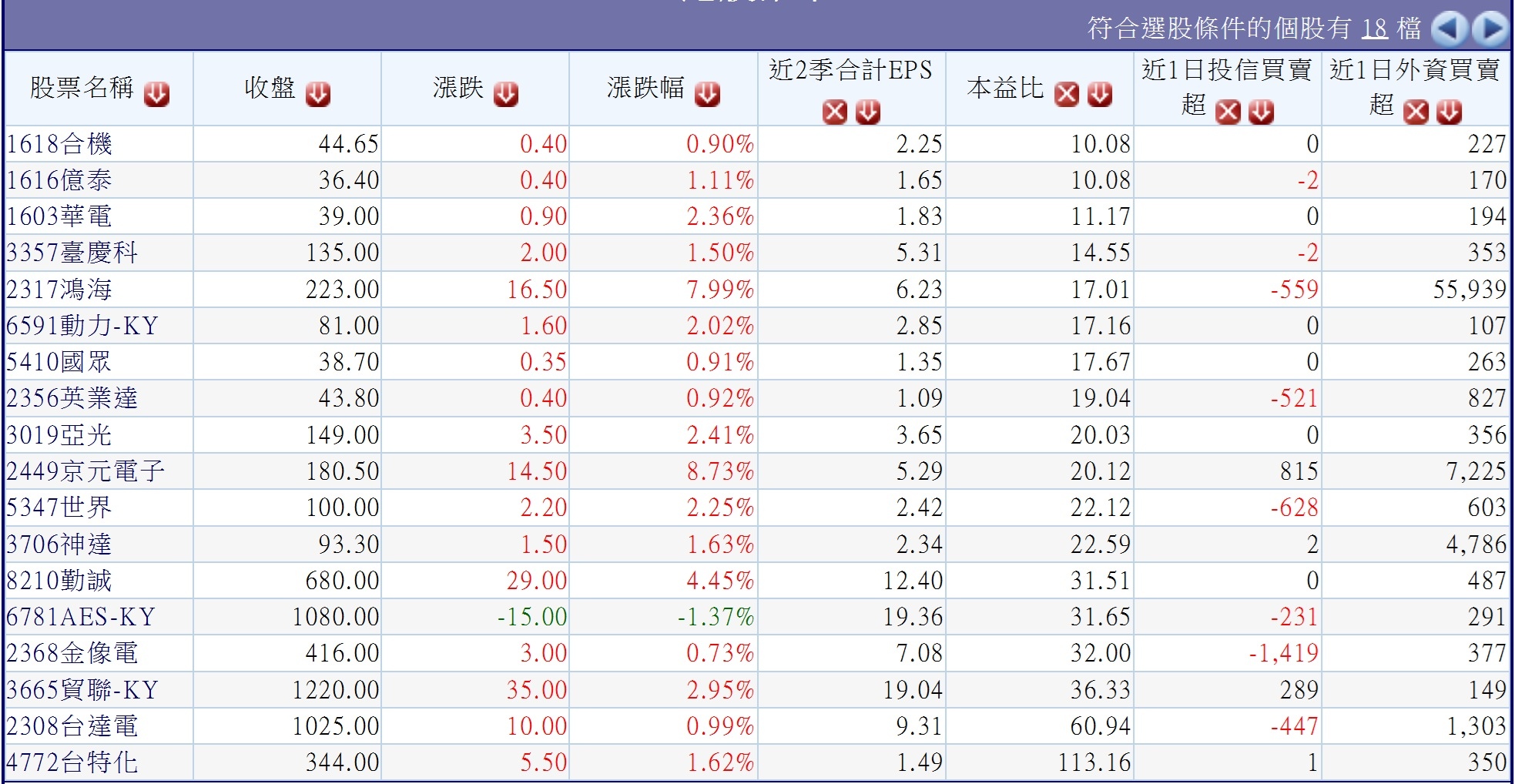This screenshot has height=784, width=1515.
Task: Select AES-KY change value -15.00
Action: click(x=532, y=617)
